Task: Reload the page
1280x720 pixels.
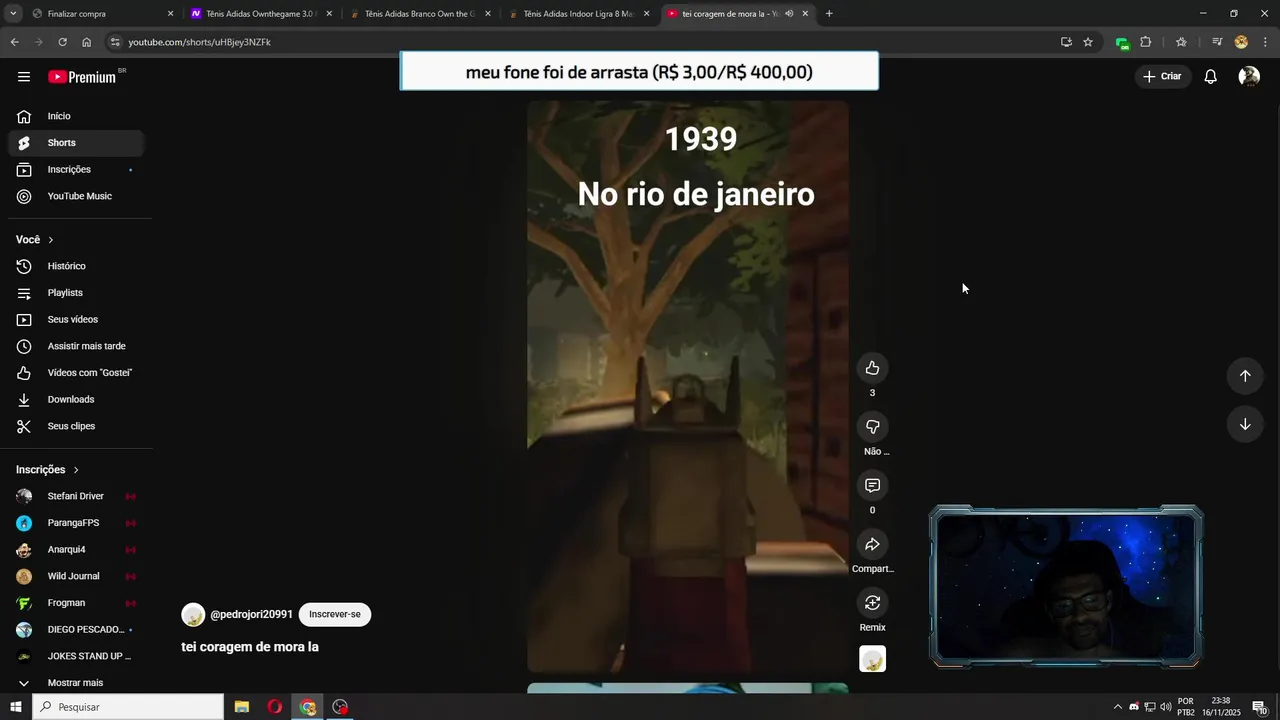Action: (62, 42)
